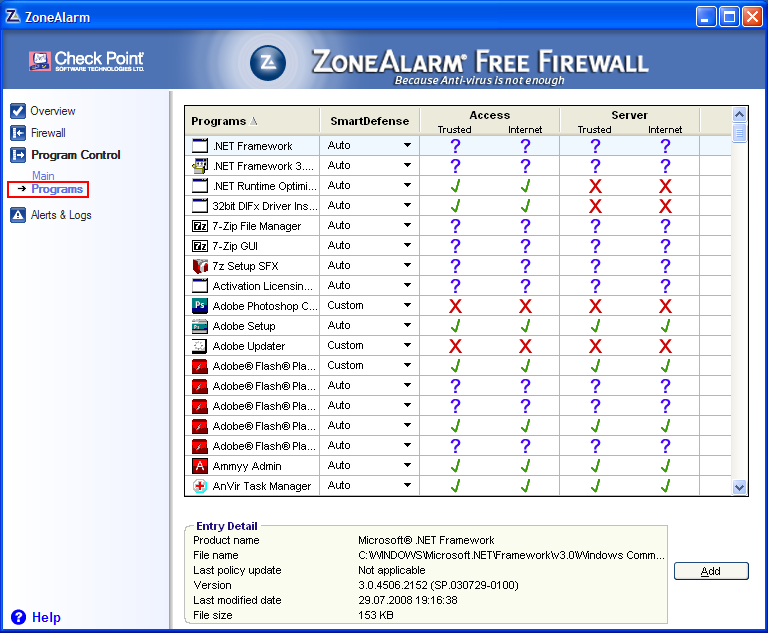This screenshot has height=633, width=768.
Task: Switch to the Main subtab
Action: click(x=43, y=175)
